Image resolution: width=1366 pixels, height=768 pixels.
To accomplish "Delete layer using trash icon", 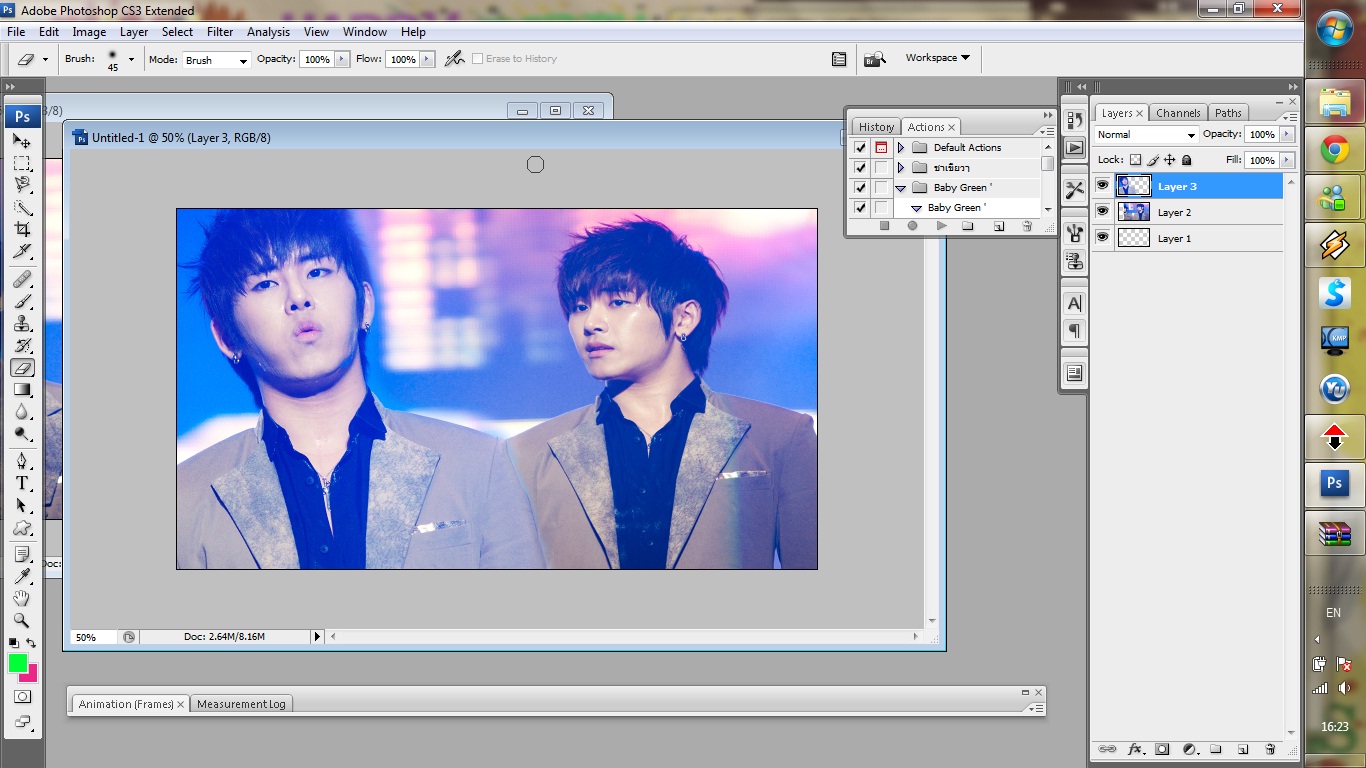I will (x=1270, y=748).
